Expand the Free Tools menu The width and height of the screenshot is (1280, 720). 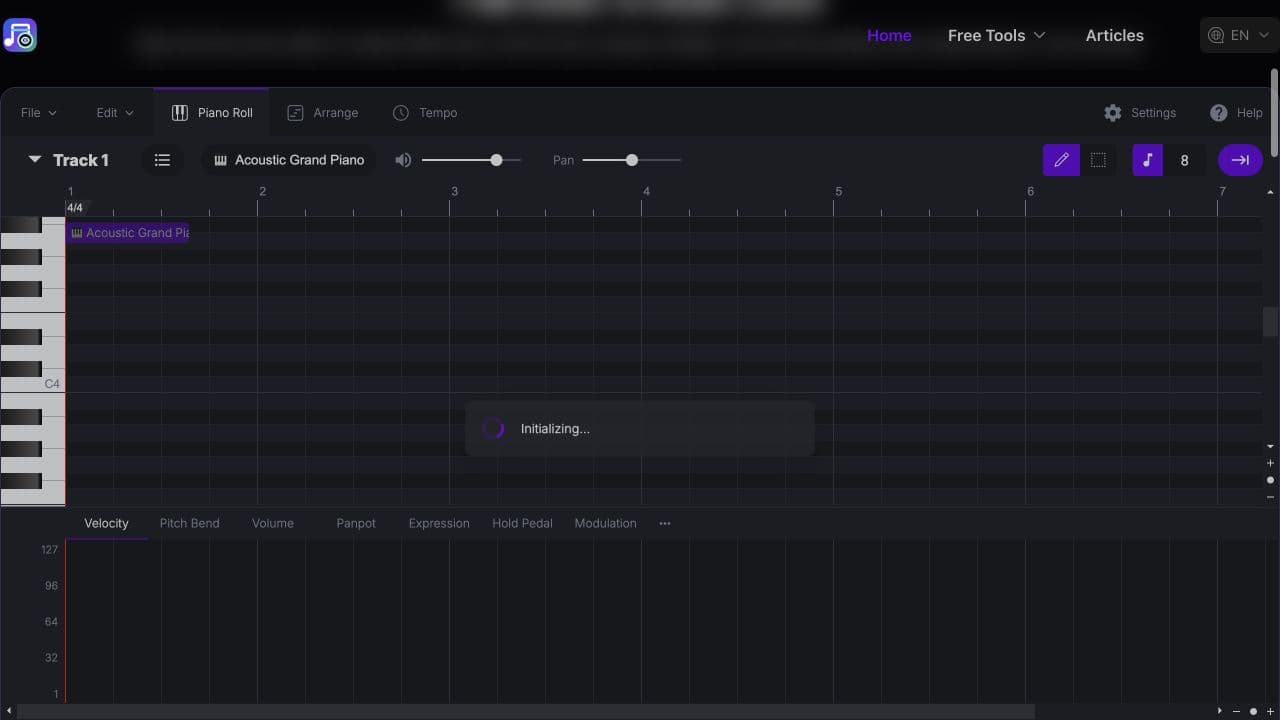tap(997, 35)
